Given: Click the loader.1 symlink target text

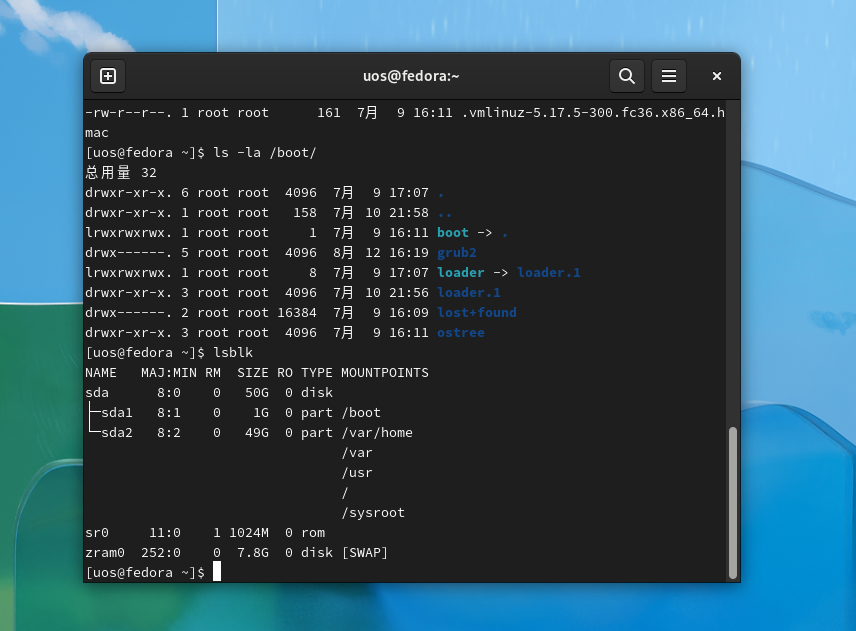Looking at the screenshot, I should click(x=549, y=272).
